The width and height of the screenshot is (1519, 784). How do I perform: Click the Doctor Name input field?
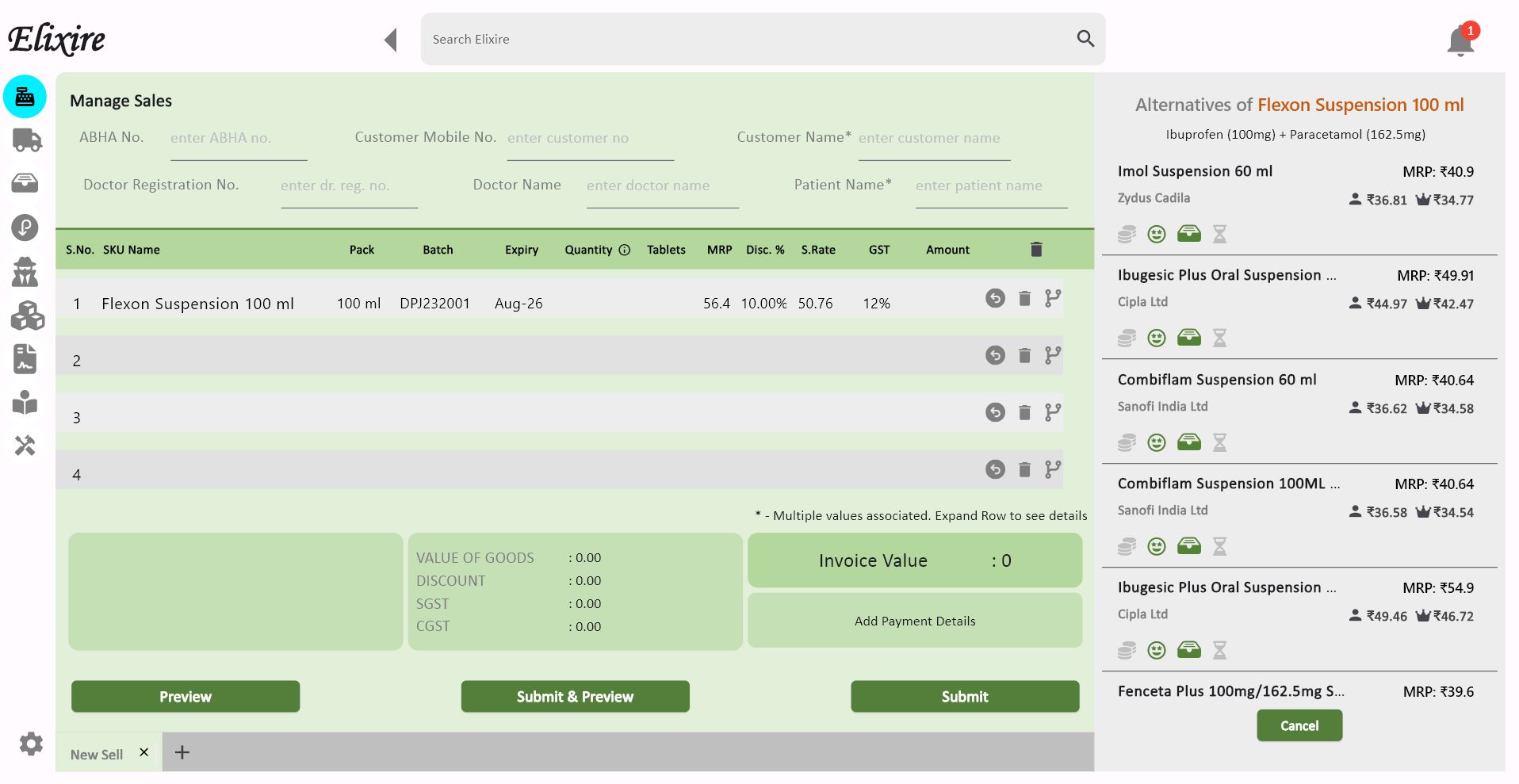pos(663,186)
